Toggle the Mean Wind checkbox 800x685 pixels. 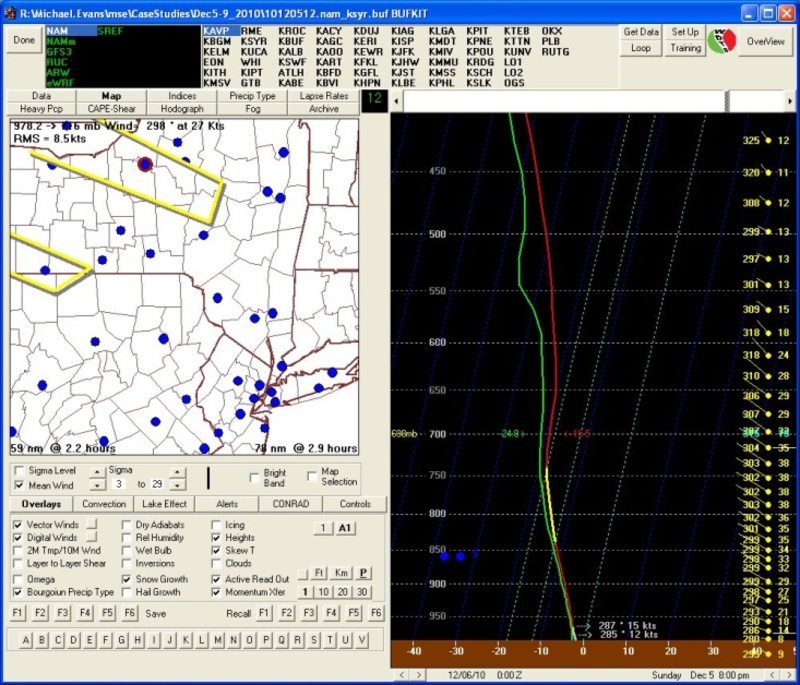[19, 485]
